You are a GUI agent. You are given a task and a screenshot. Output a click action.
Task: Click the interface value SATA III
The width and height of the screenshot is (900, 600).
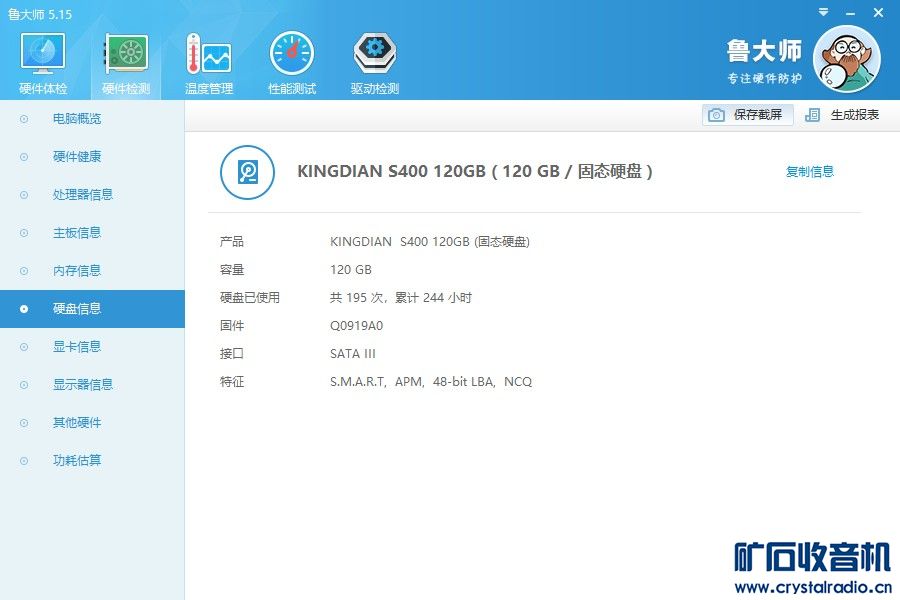352,354
